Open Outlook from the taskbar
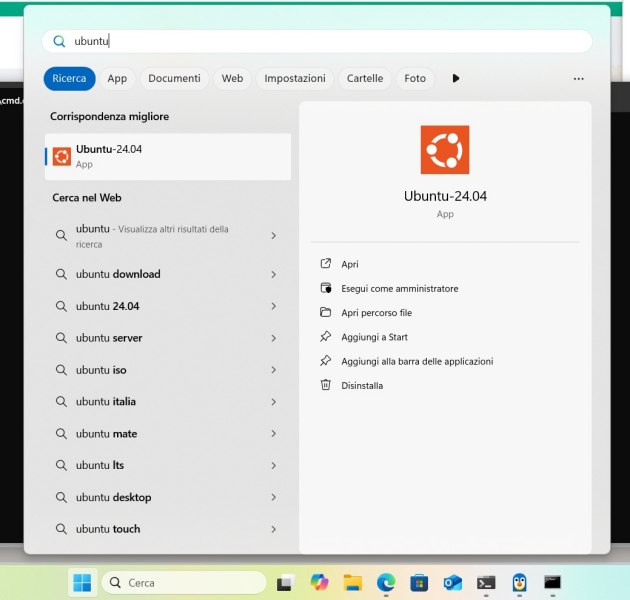The height and width of the screenshot is (600, 630). pyautogui.click(x=452, y=583)
